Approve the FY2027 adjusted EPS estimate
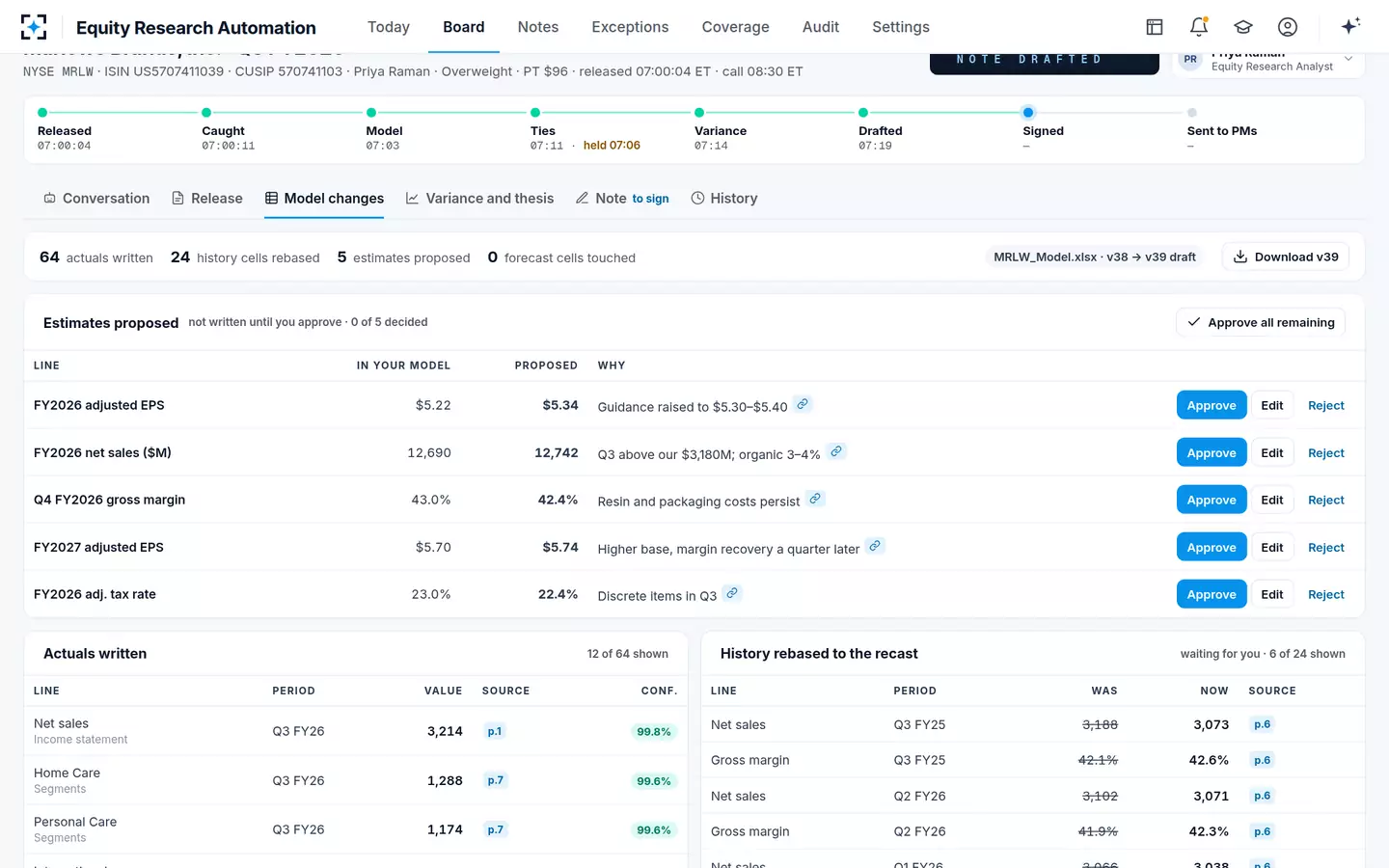This screenshot has width=1389, height=868. pos(1212,547)
